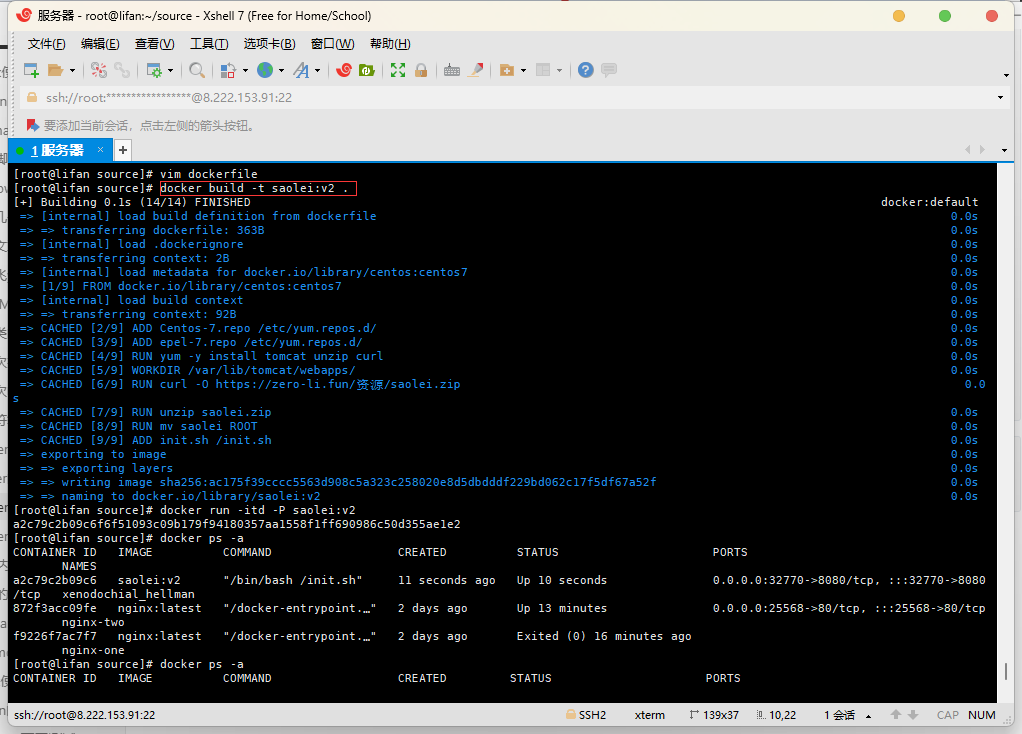Click the New Session toolbar icon
Image resolution: width=1022 pixels, height=734 pixels.
point(31,70)
